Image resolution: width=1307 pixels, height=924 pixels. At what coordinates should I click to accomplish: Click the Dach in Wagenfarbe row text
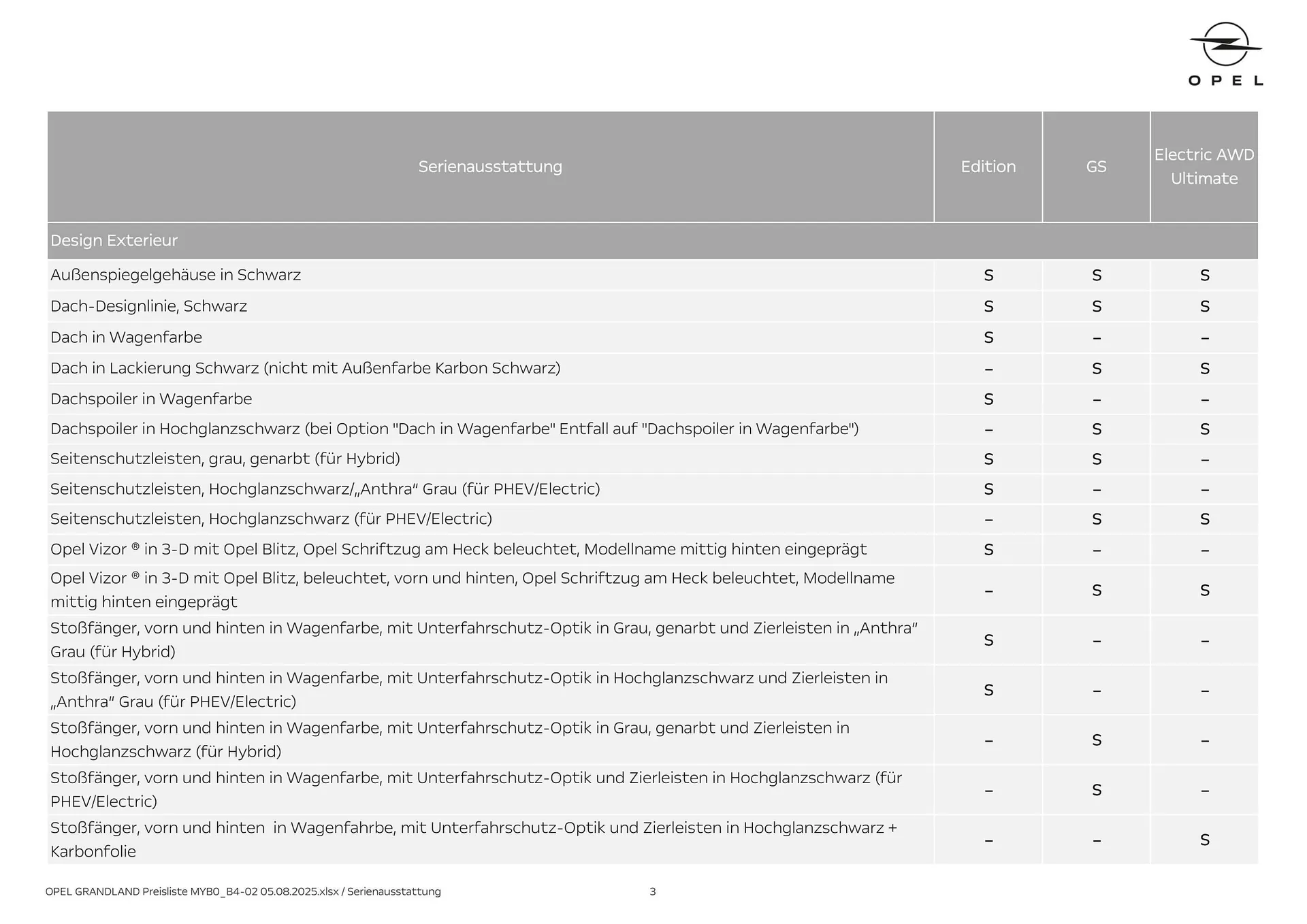[126, 337]
